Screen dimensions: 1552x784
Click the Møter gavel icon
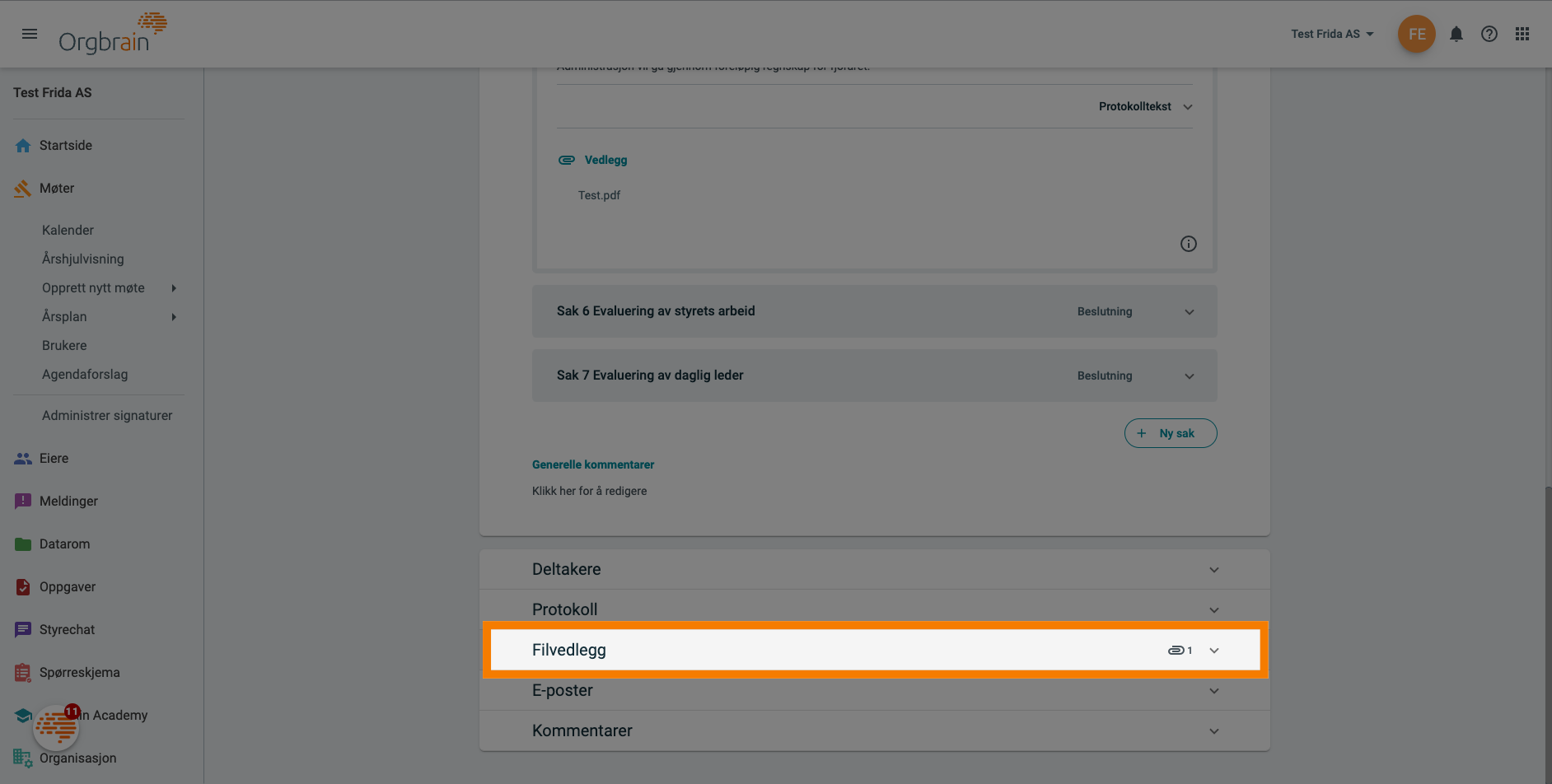(x=23, y=189)
